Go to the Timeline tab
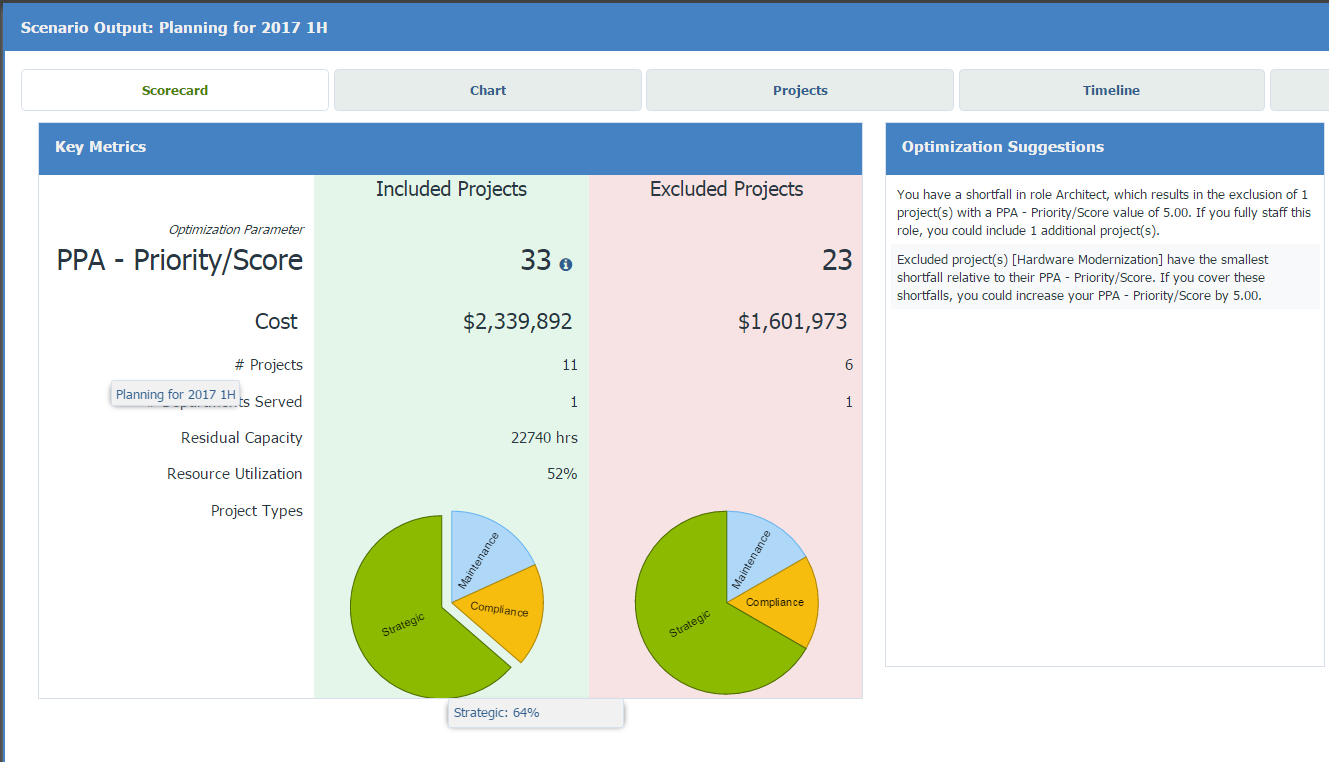Screen dimensions: 1329x762 click(1110, 90)
